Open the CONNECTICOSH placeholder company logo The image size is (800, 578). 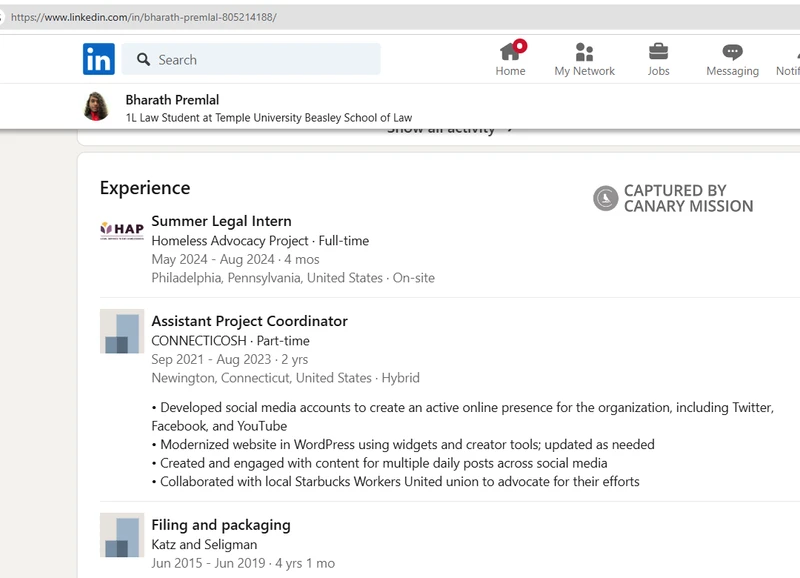pos(122,331)
